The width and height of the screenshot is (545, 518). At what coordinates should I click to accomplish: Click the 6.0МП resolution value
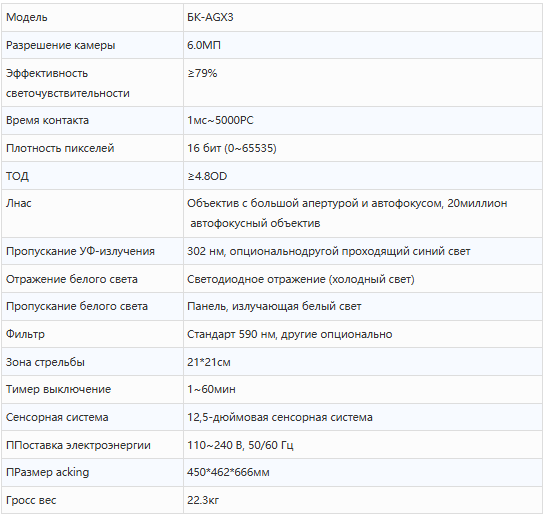(204, 45)
